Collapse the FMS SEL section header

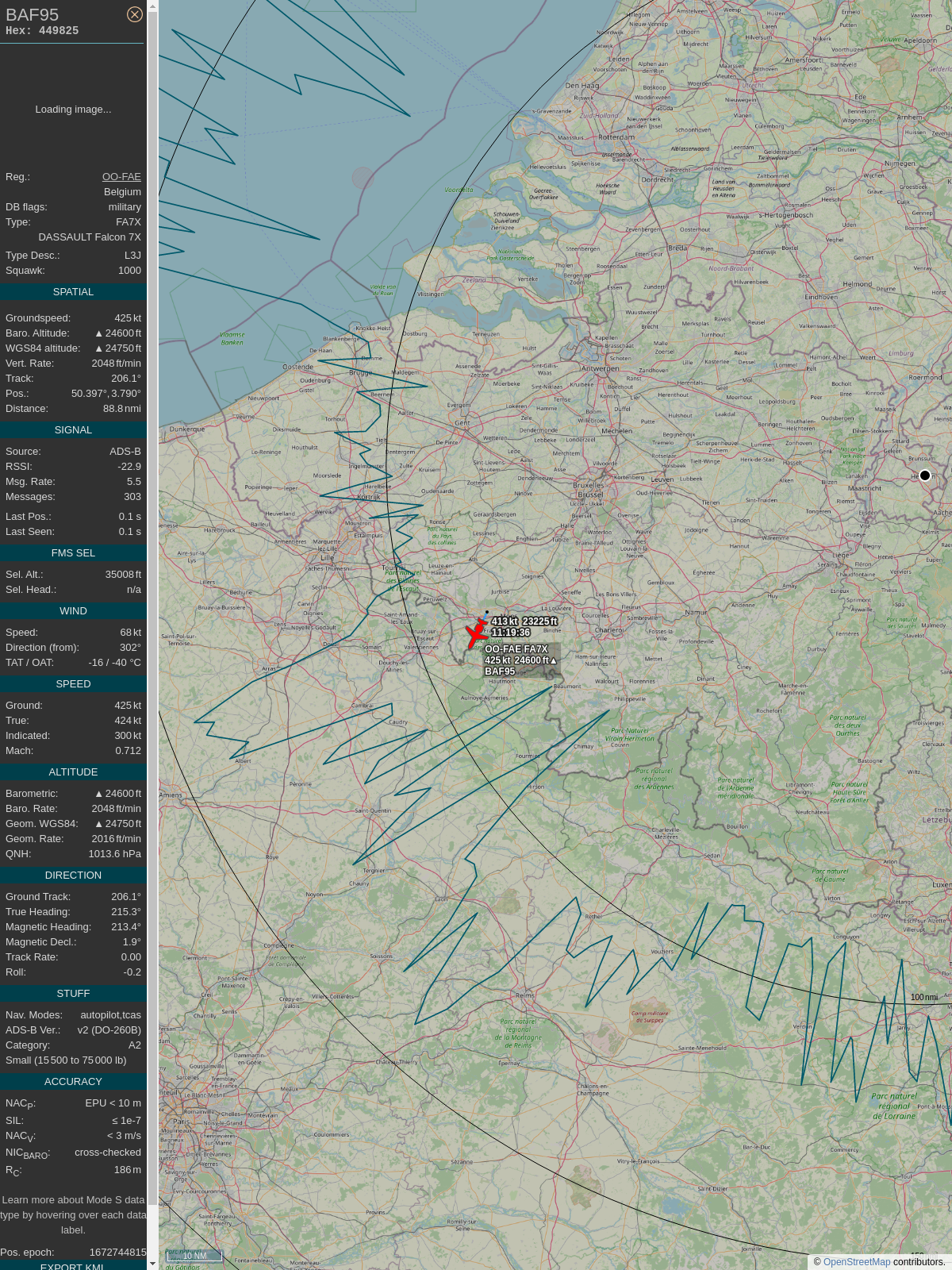(x=73, y=553)
